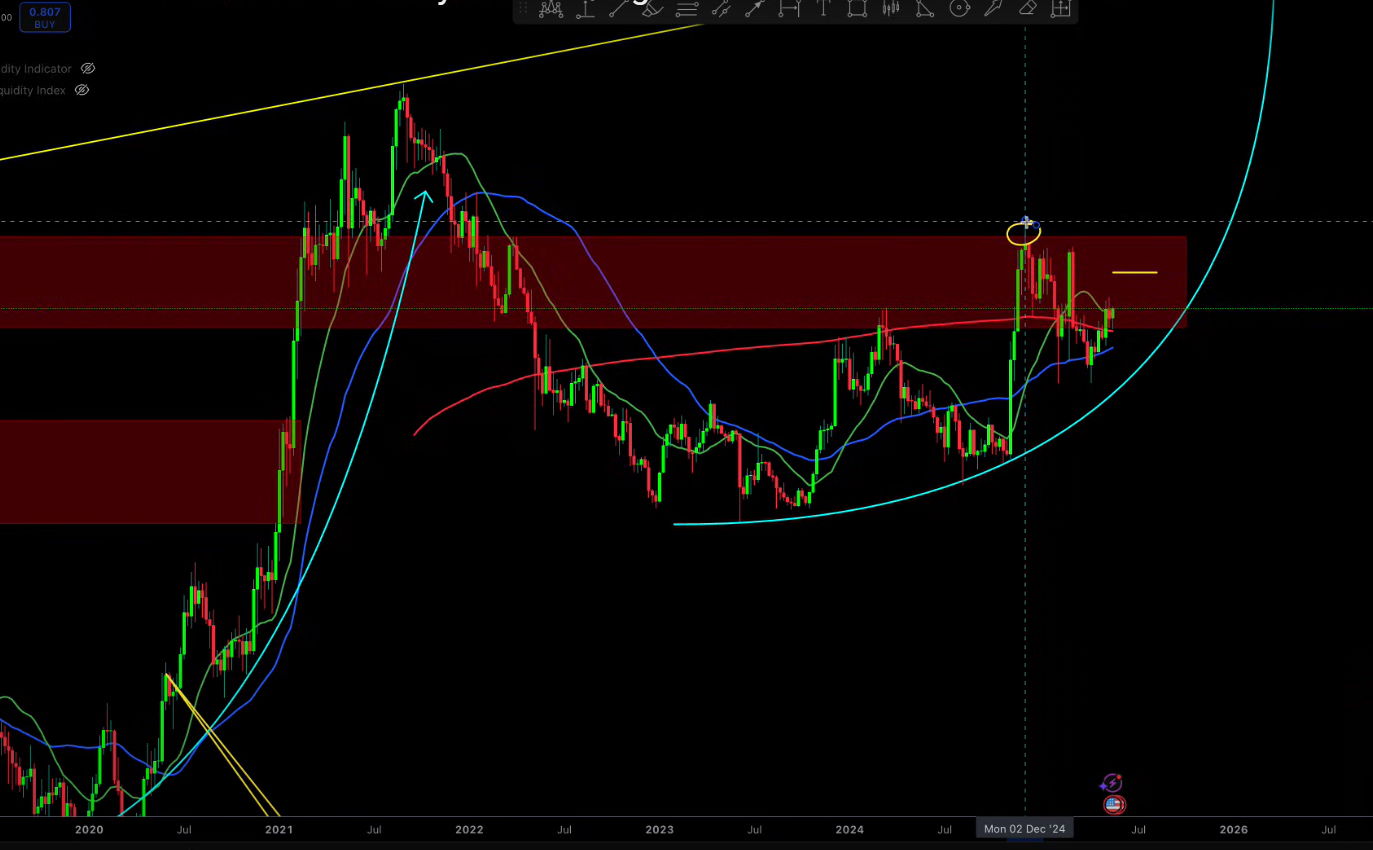Screen dimensions: 1373x850
Task: Select the Rectangle drawing tool
Action: 857,9
